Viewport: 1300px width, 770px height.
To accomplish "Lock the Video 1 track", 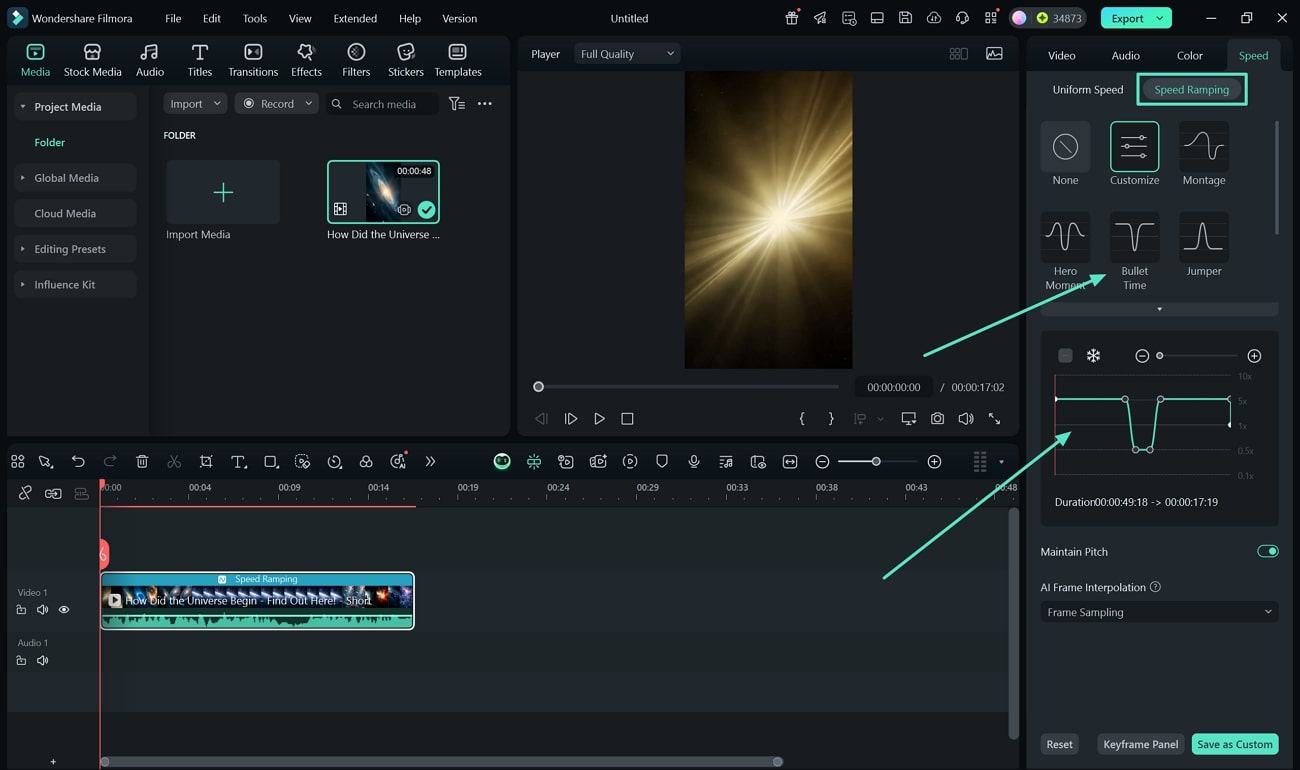I will (21, 610).
